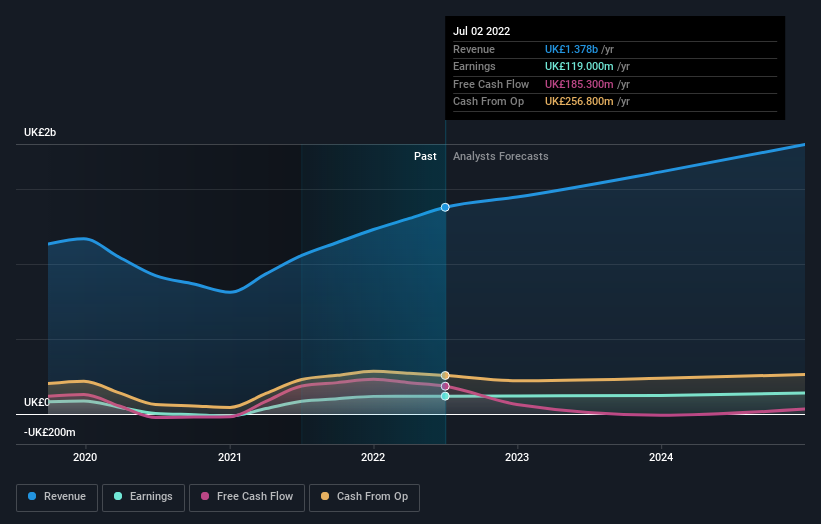Screen dimensions: 821x524
Task: Click the orange Cash From Op data point
Action: tap(445, 375)
